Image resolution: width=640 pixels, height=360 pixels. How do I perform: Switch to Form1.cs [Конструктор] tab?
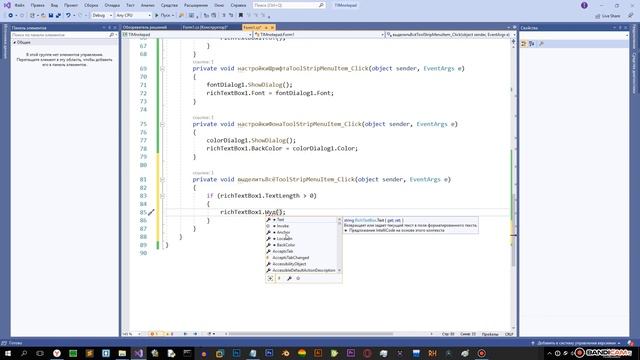[205, 27]
